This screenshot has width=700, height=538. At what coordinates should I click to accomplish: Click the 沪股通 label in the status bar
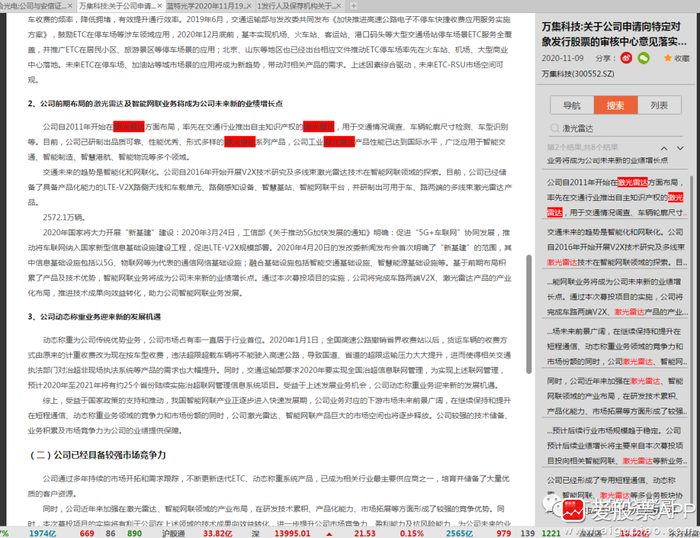173,533
